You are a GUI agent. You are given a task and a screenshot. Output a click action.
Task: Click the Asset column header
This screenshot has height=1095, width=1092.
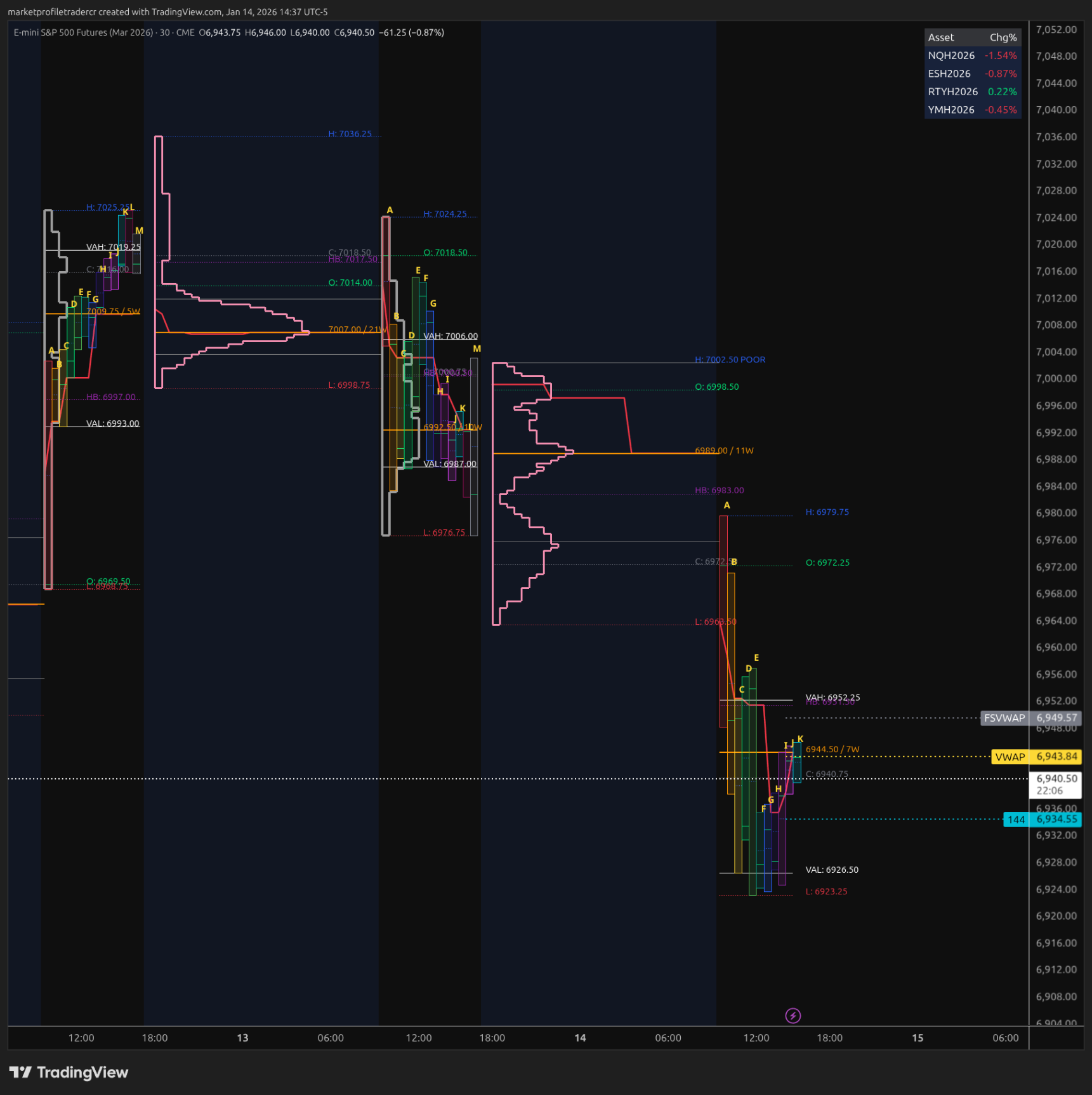941,37
